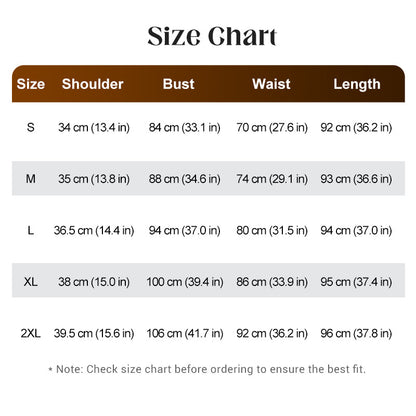
Task: Click the Waist column header
Action: pos(271,84)
